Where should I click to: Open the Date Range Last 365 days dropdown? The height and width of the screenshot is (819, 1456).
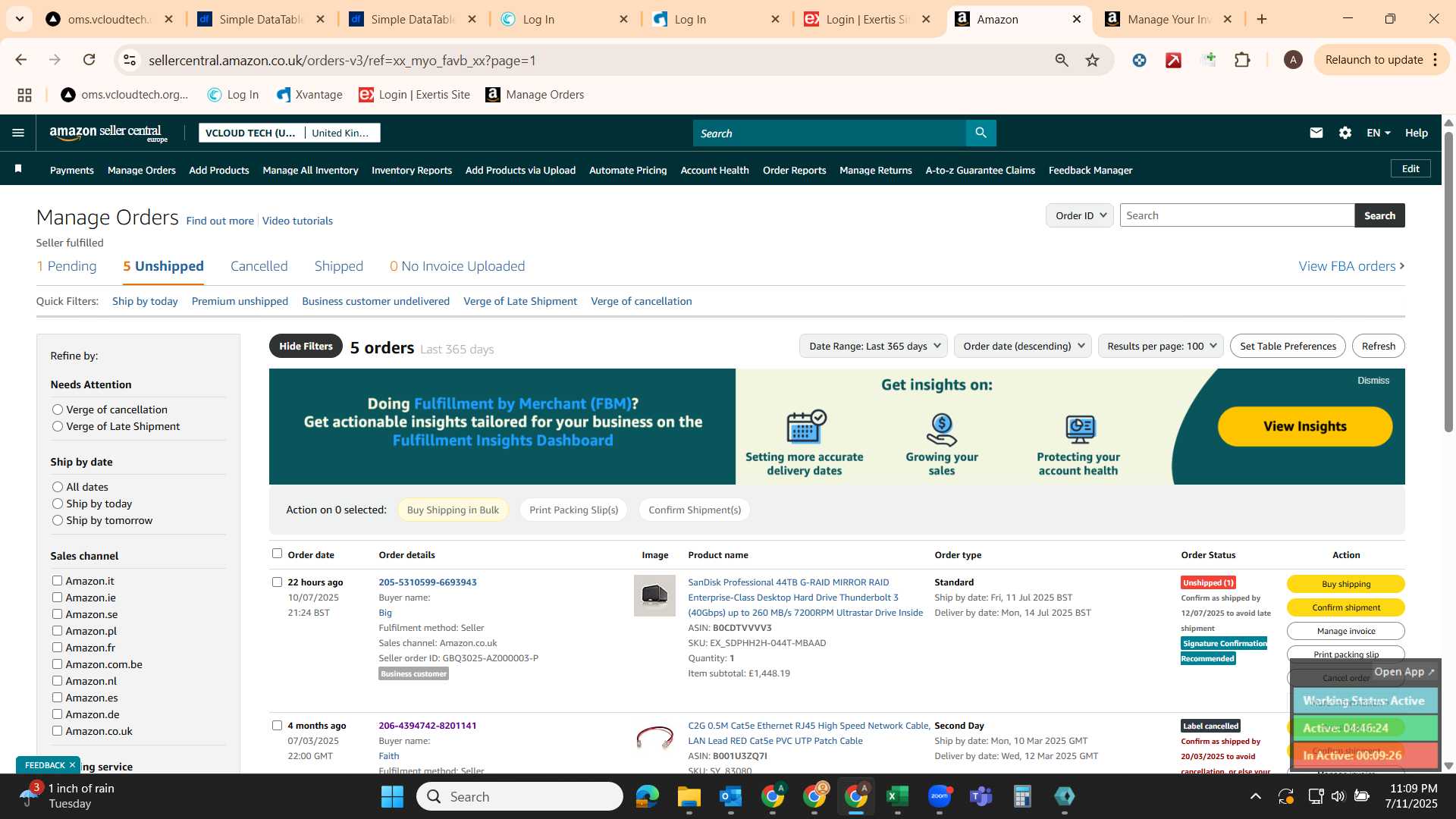[874, 346]
